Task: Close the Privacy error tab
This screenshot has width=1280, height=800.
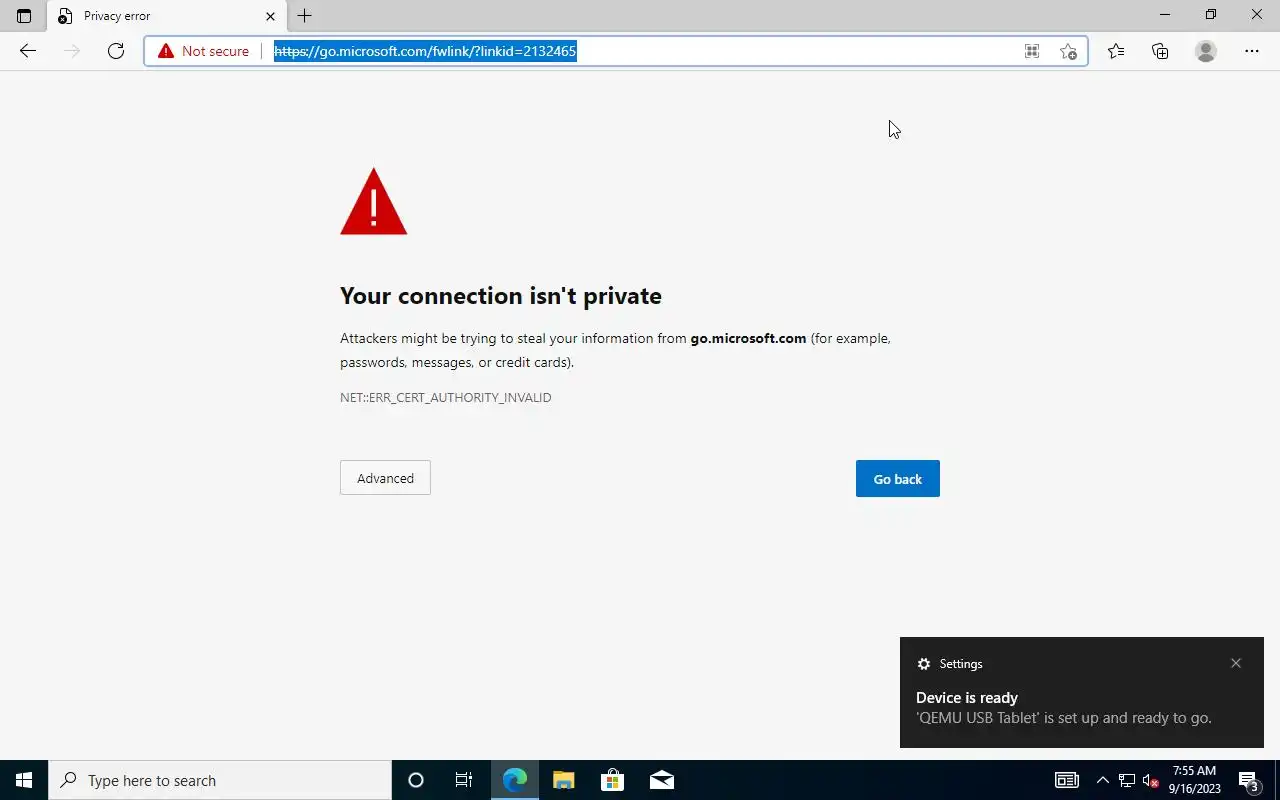Action: tap(270, 16)
